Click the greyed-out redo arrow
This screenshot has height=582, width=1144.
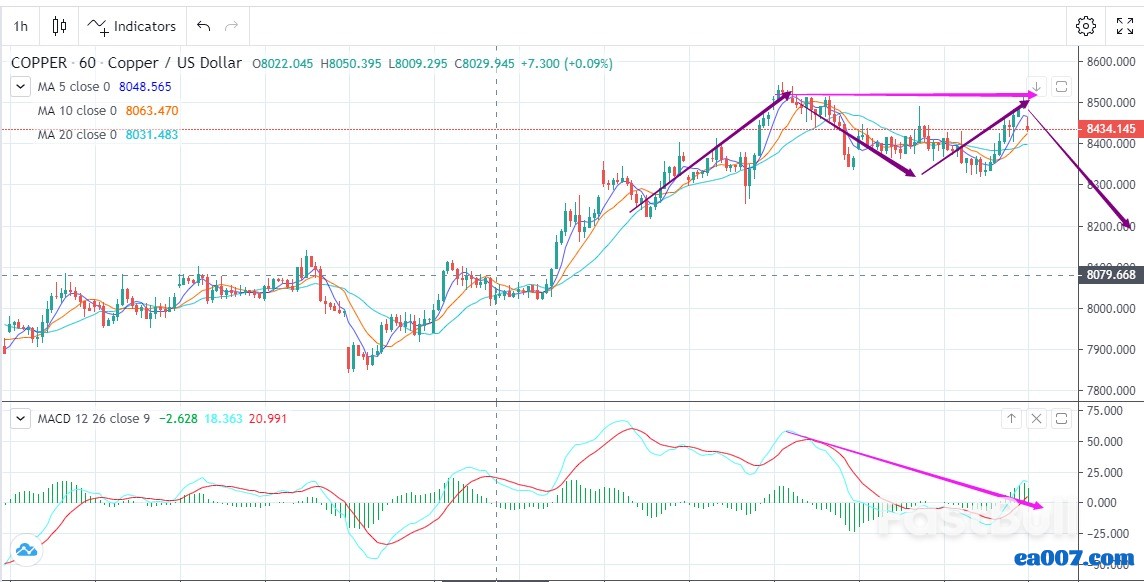point(231,26)
